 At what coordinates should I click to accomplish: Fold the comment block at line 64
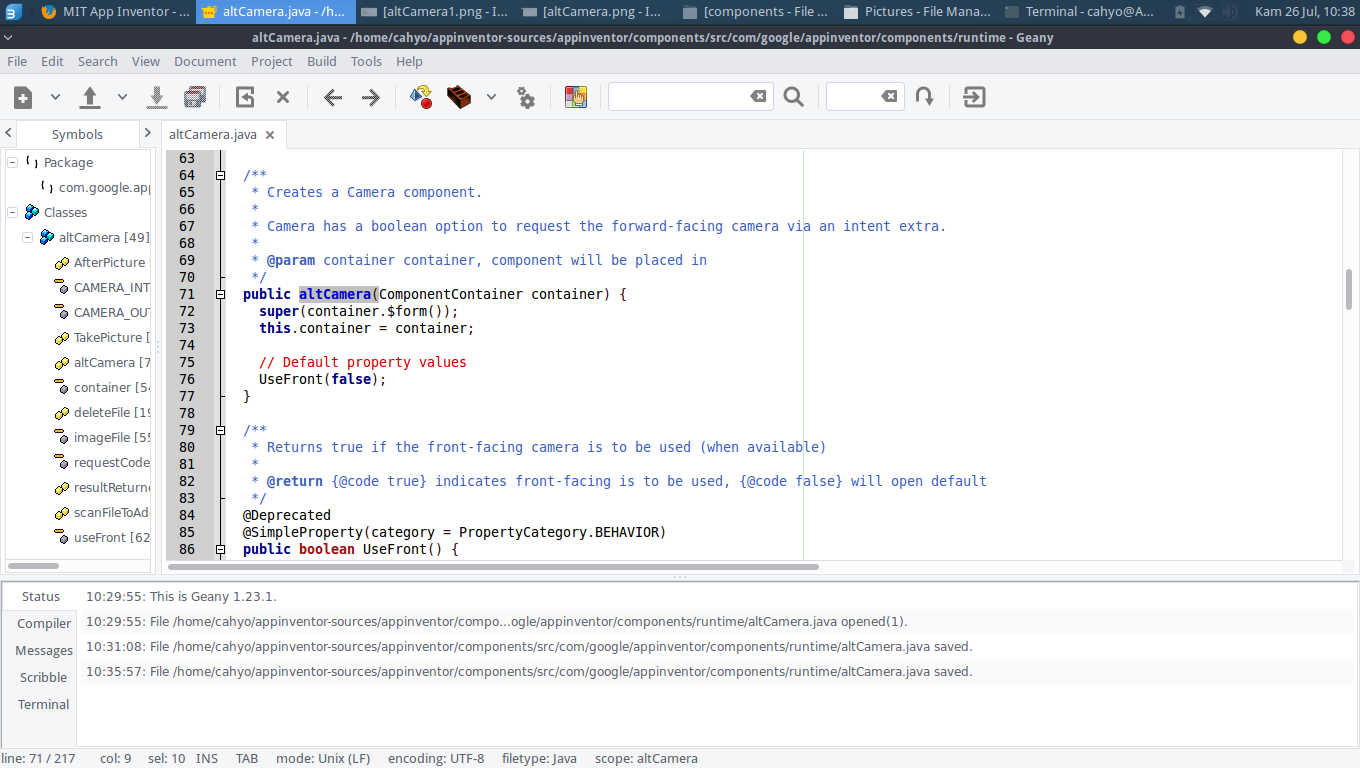coord(221,175)
